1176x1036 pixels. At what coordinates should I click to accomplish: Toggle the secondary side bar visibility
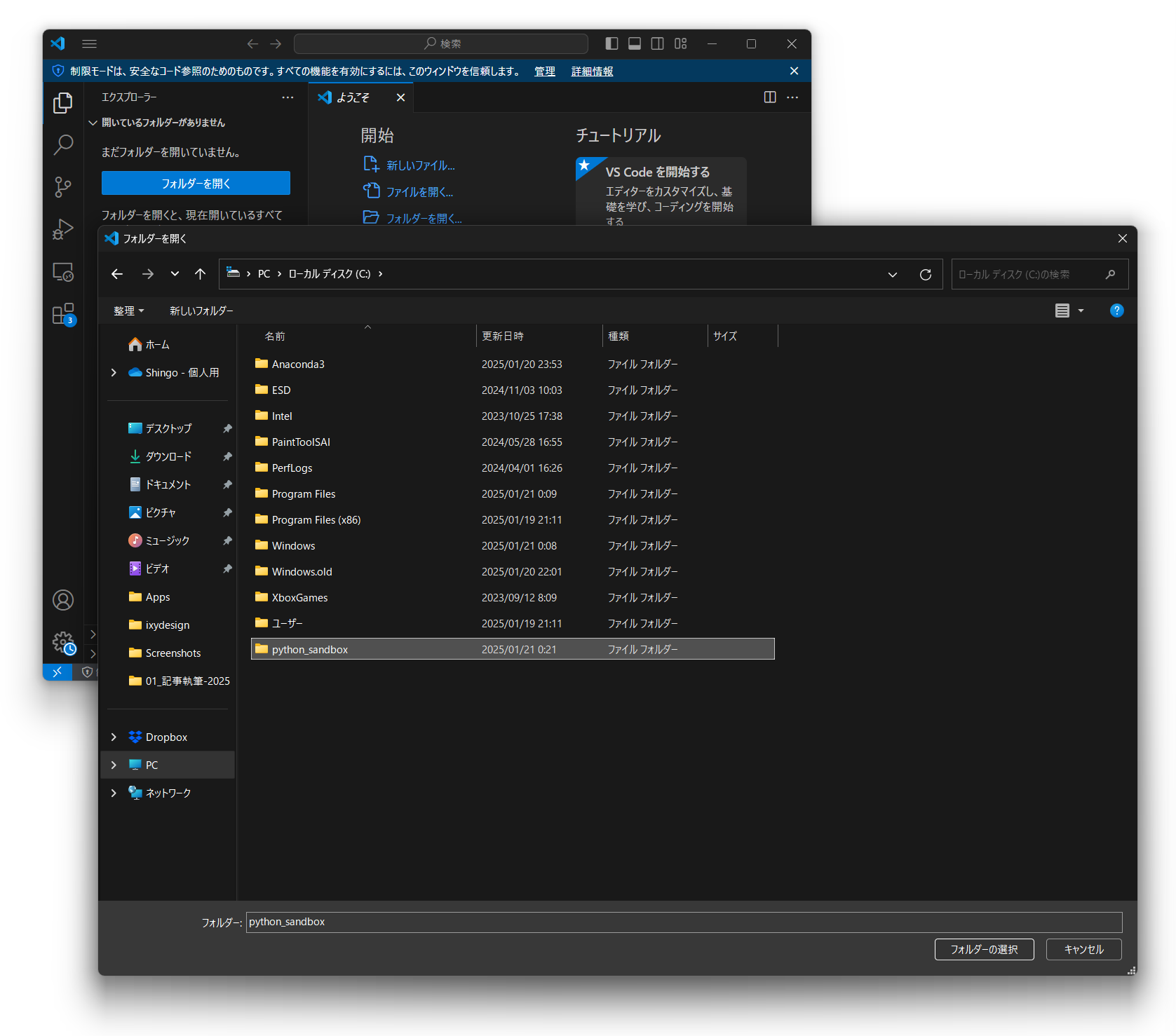click(x=657, y=43)
